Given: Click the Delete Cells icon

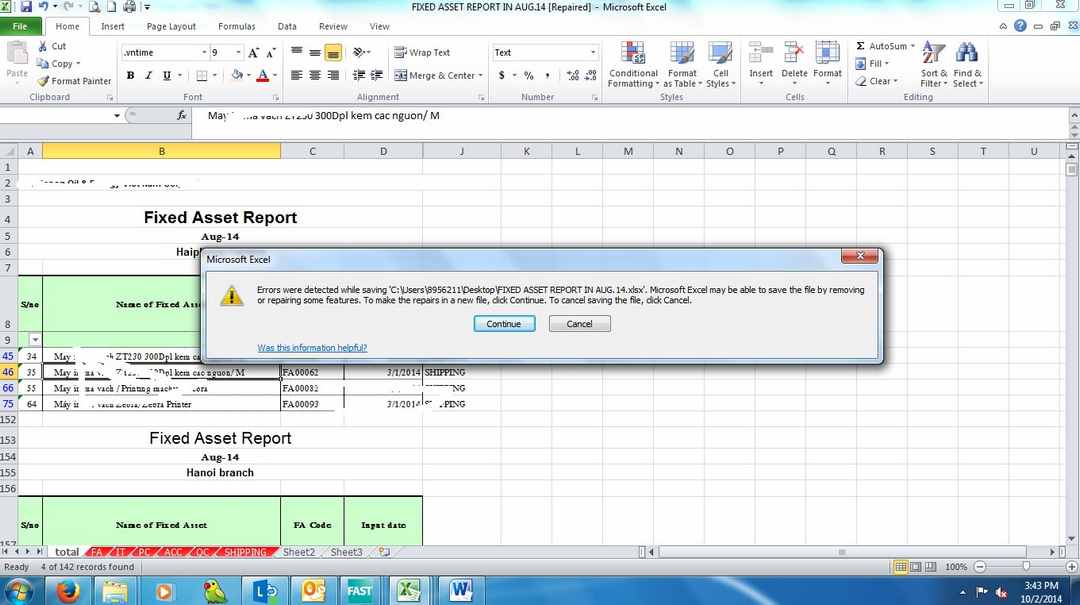Looking at the screenshot, I should point(794,54).
